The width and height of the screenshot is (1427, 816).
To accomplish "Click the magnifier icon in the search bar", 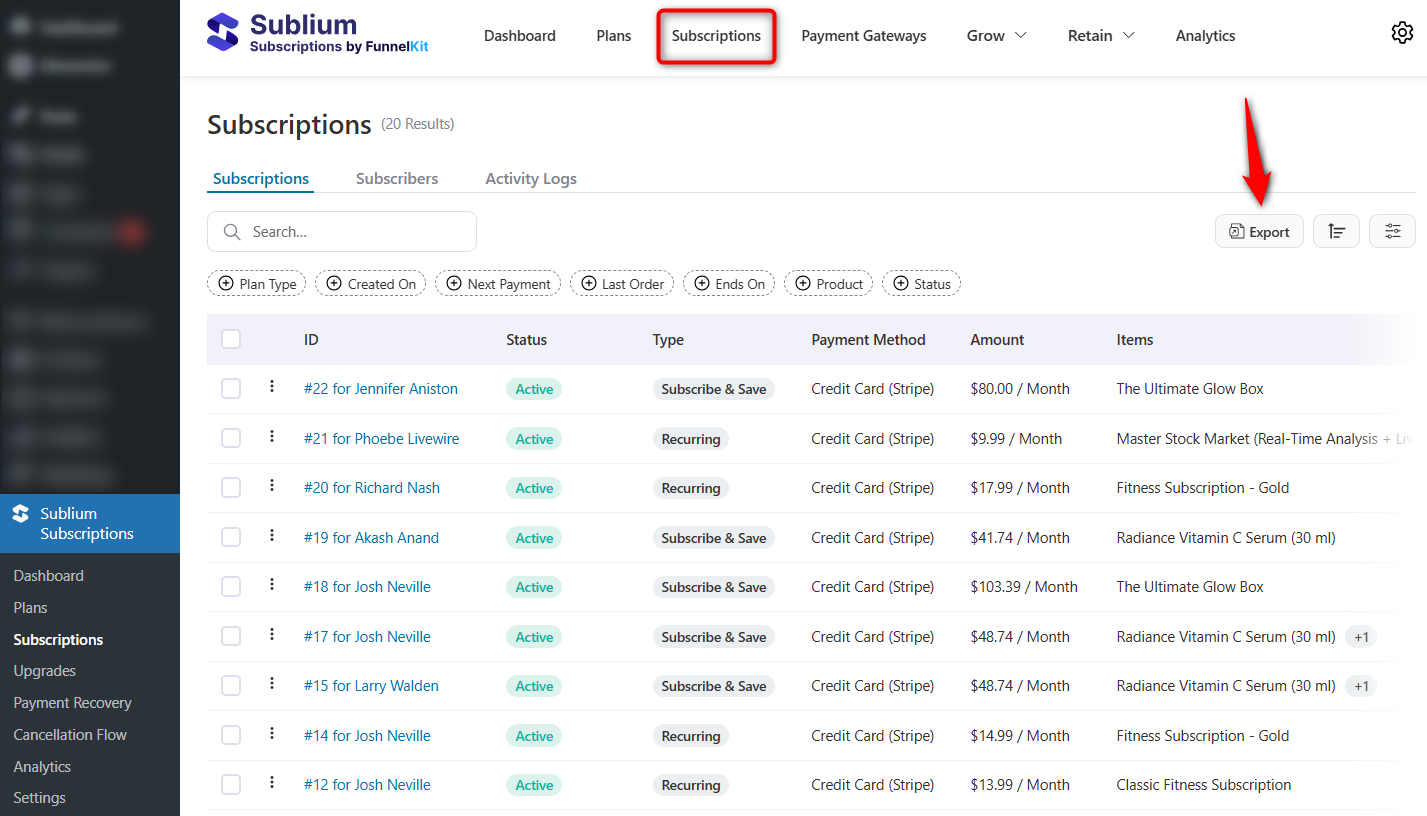I will (231, 231).
